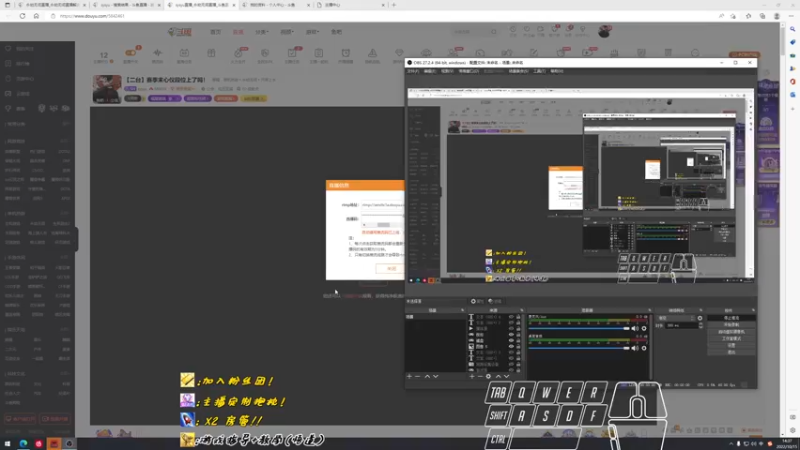Viewport: 800px width, 450px height.
Task: Click the Douyu logo in page header
Action: coord(180,32)
